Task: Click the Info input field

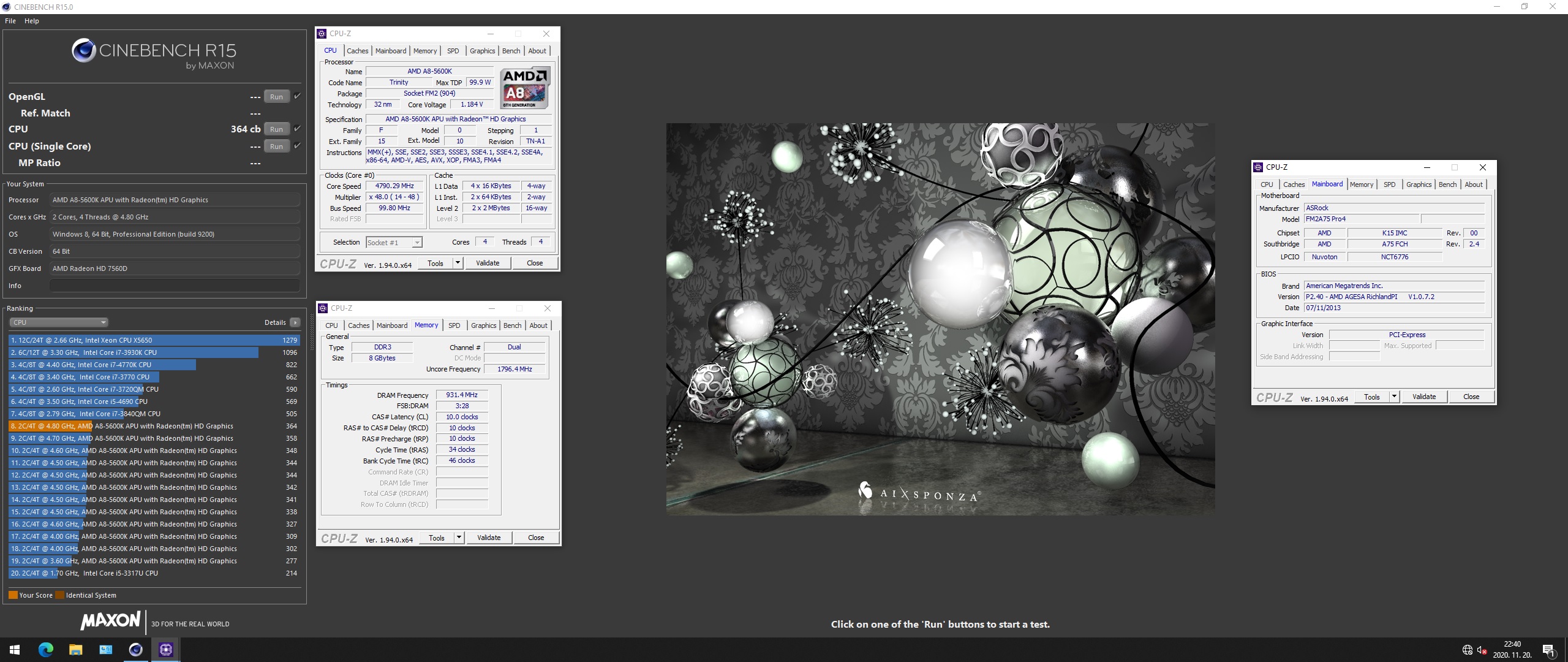Action: (x=175, y=286)
